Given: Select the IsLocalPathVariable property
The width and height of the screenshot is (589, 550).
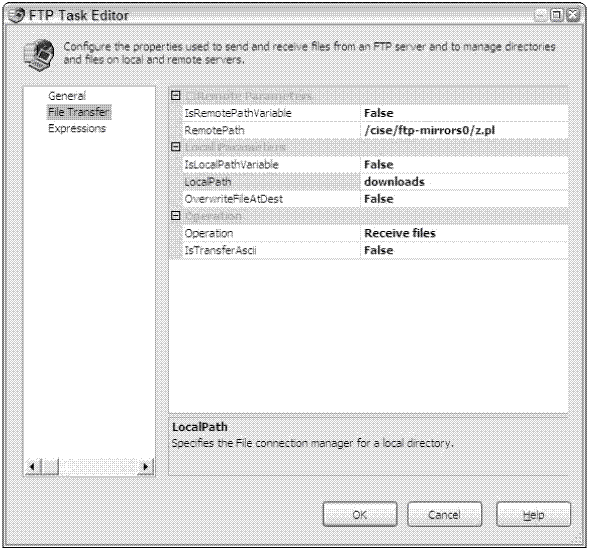Looking at the screenshot, I should coord(271,165).
